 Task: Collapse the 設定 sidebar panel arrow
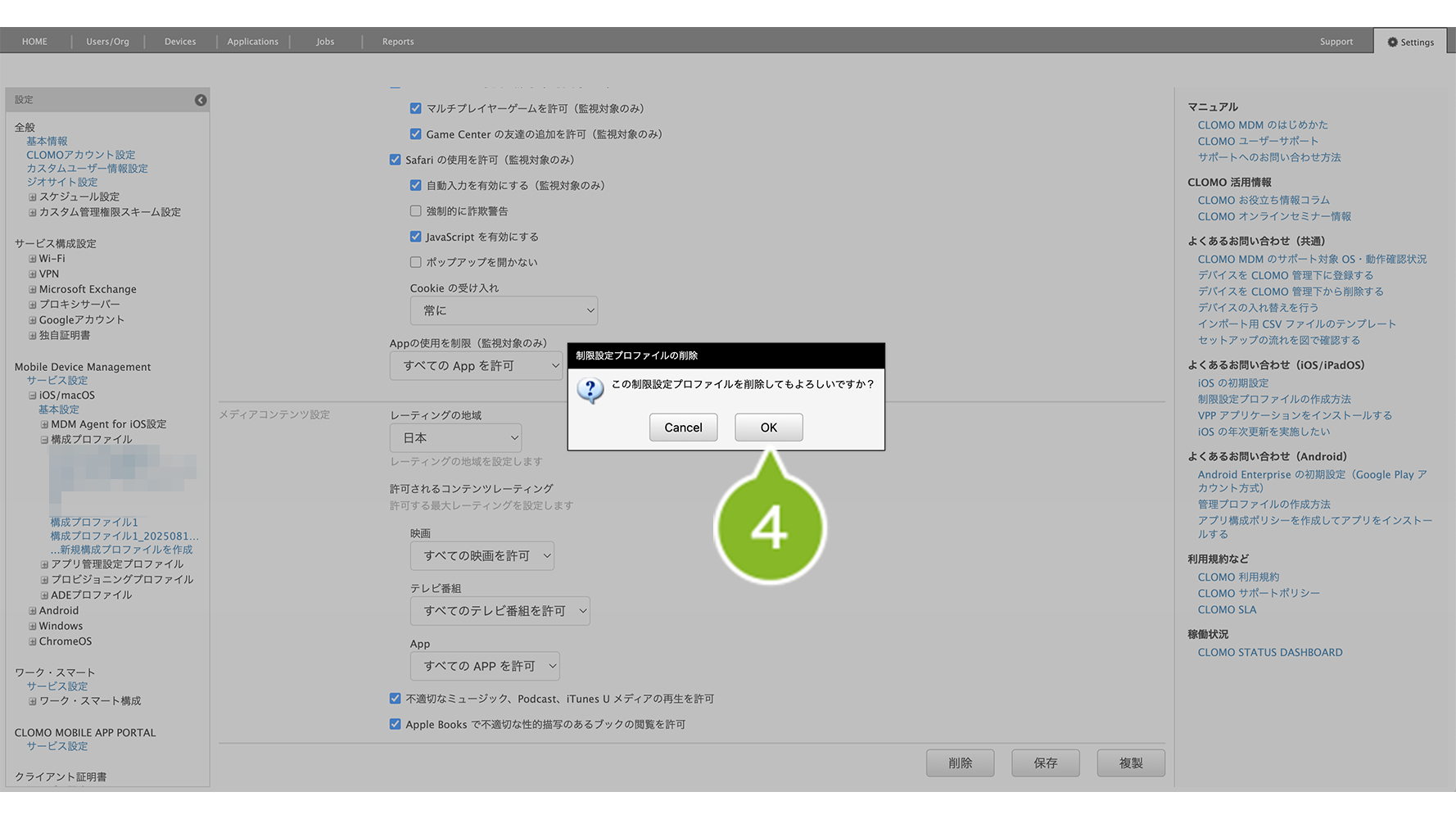pos(201,100)
